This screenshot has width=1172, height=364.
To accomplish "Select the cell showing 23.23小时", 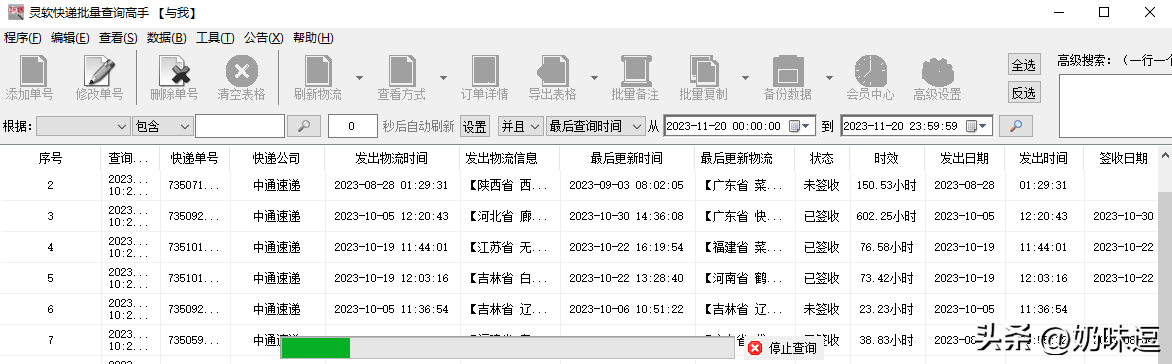I will tap(886, 309).
